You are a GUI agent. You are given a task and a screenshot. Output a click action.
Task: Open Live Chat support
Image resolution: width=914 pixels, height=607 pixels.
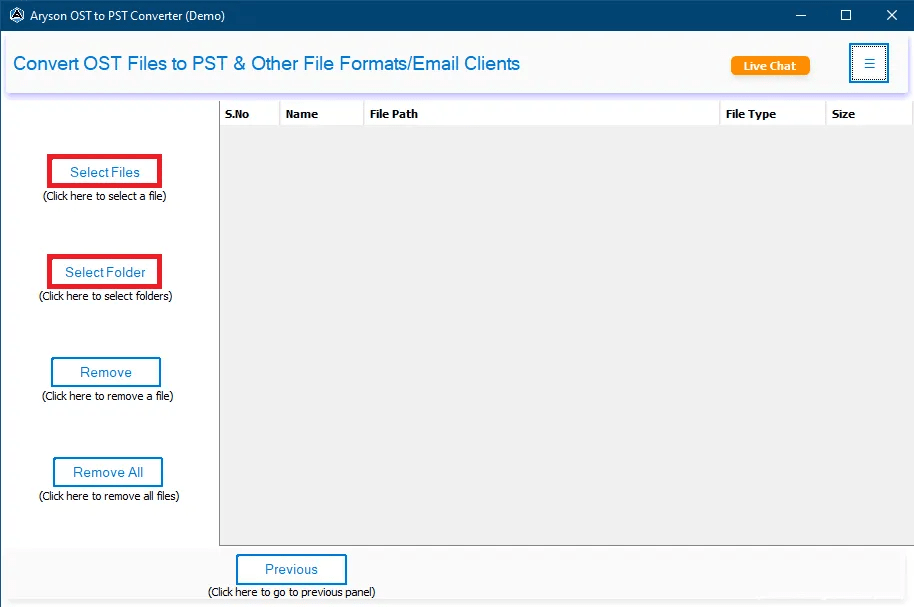pos(770,65)
